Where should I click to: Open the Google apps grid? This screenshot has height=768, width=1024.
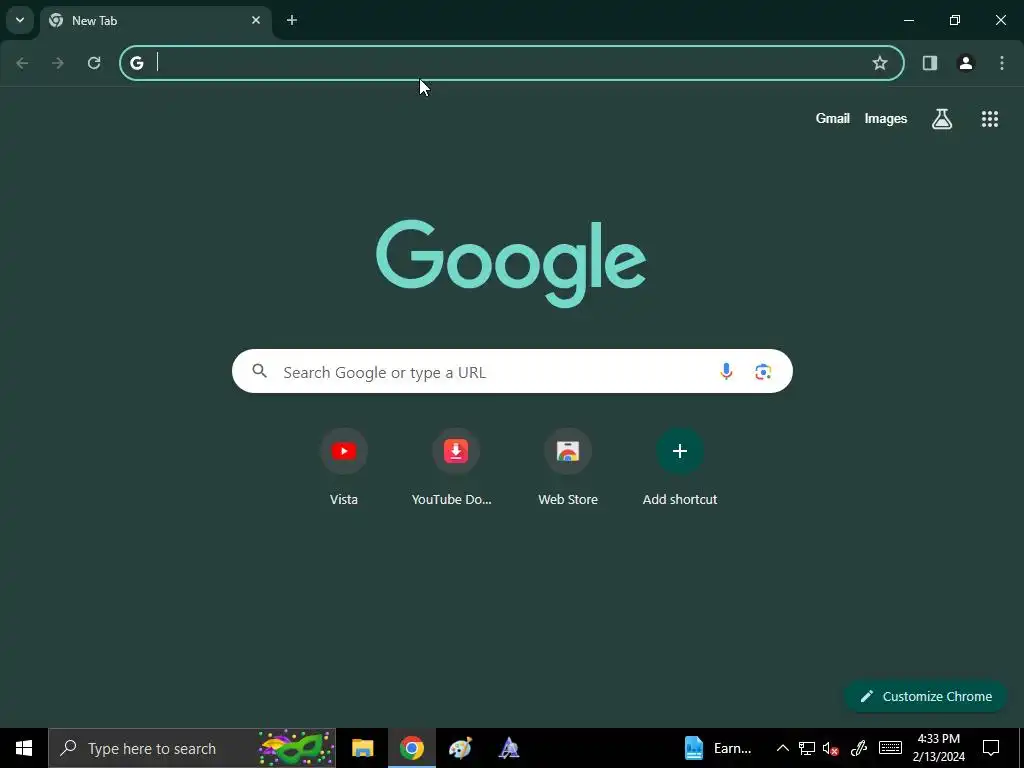[x=989, y=119]
